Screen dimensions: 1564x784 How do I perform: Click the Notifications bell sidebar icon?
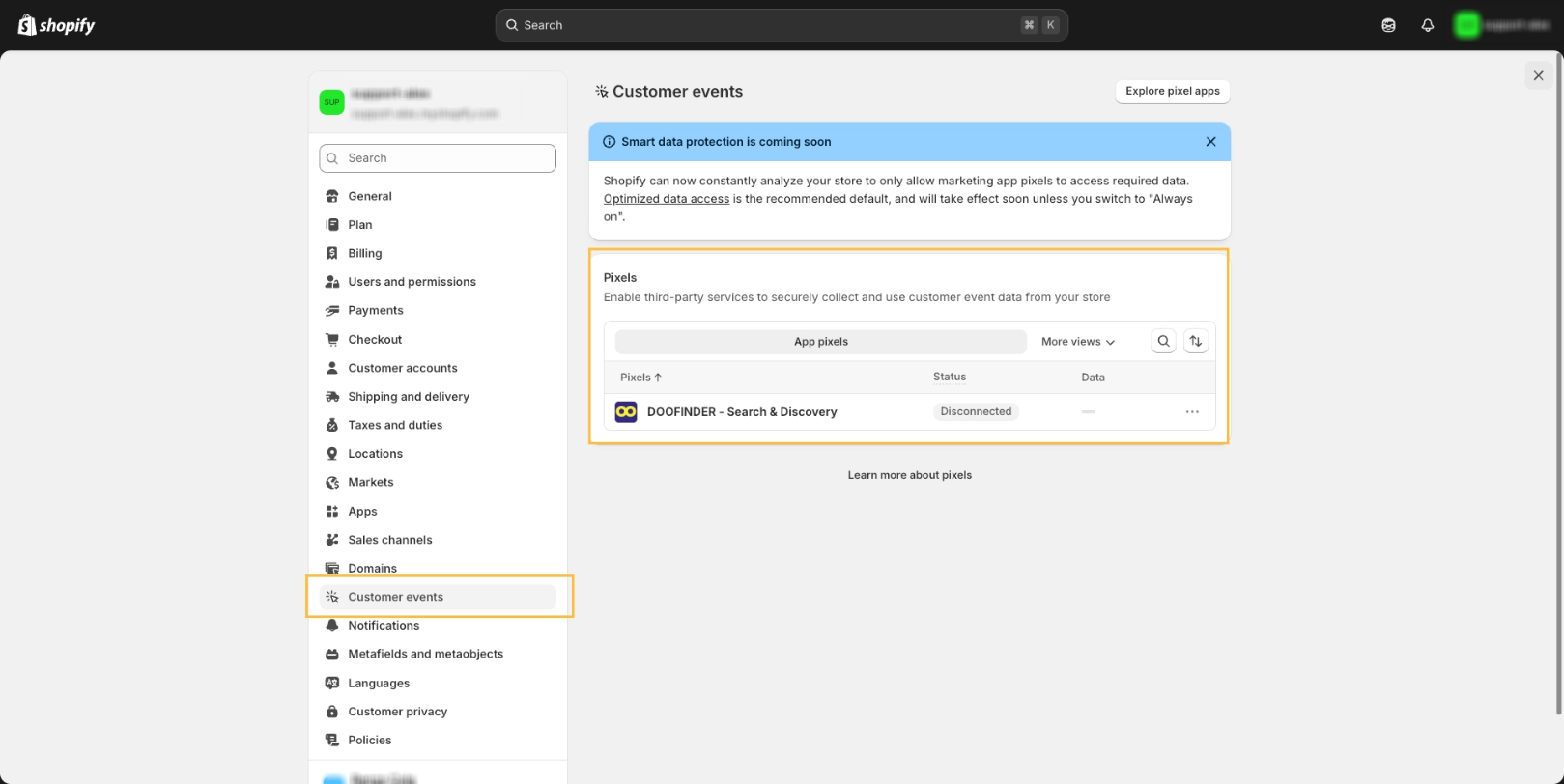coord(332,626)
